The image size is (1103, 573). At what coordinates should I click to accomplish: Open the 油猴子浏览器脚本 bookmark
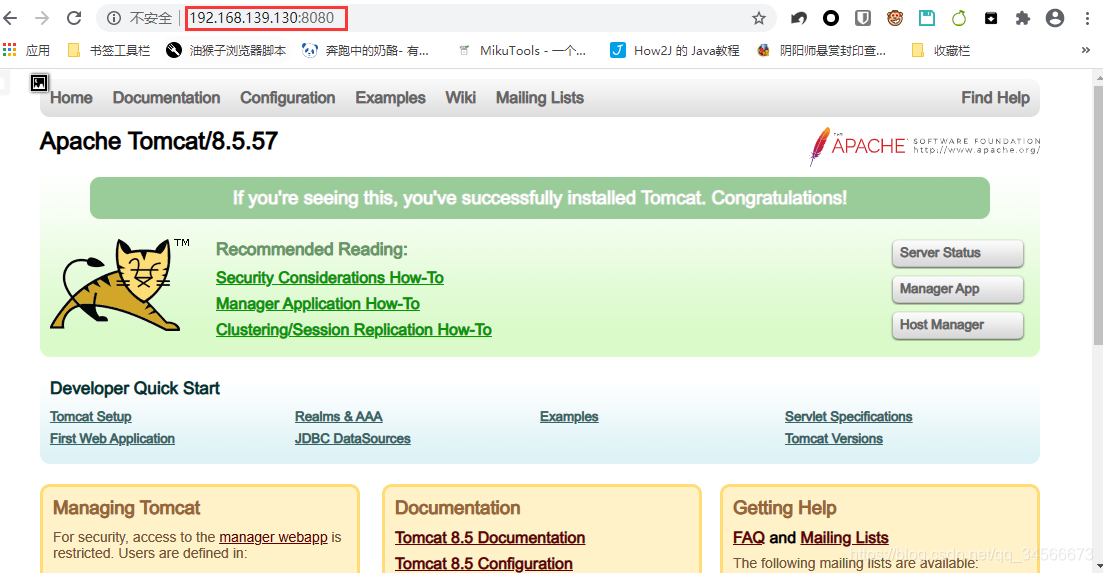point(226,50)
